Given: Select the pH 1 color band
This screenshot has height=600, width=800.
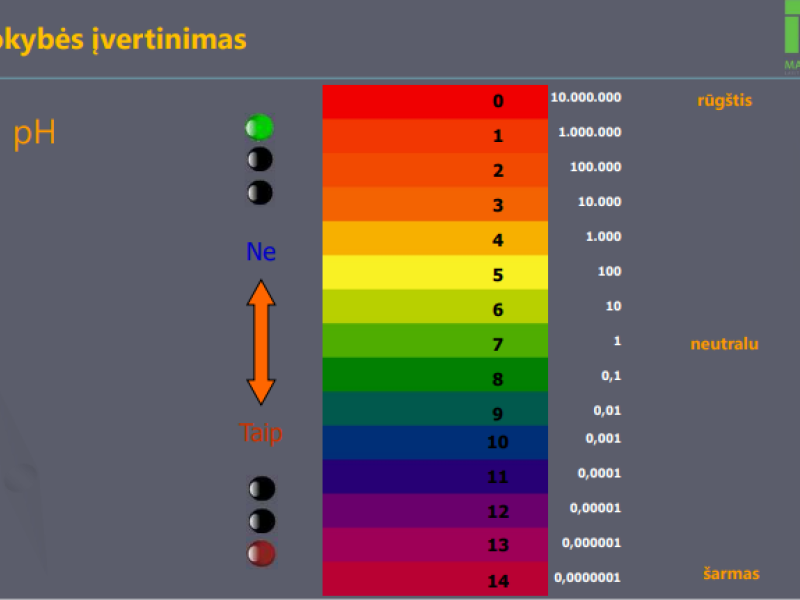Looking at the screenshot, I should coord(435,136).
